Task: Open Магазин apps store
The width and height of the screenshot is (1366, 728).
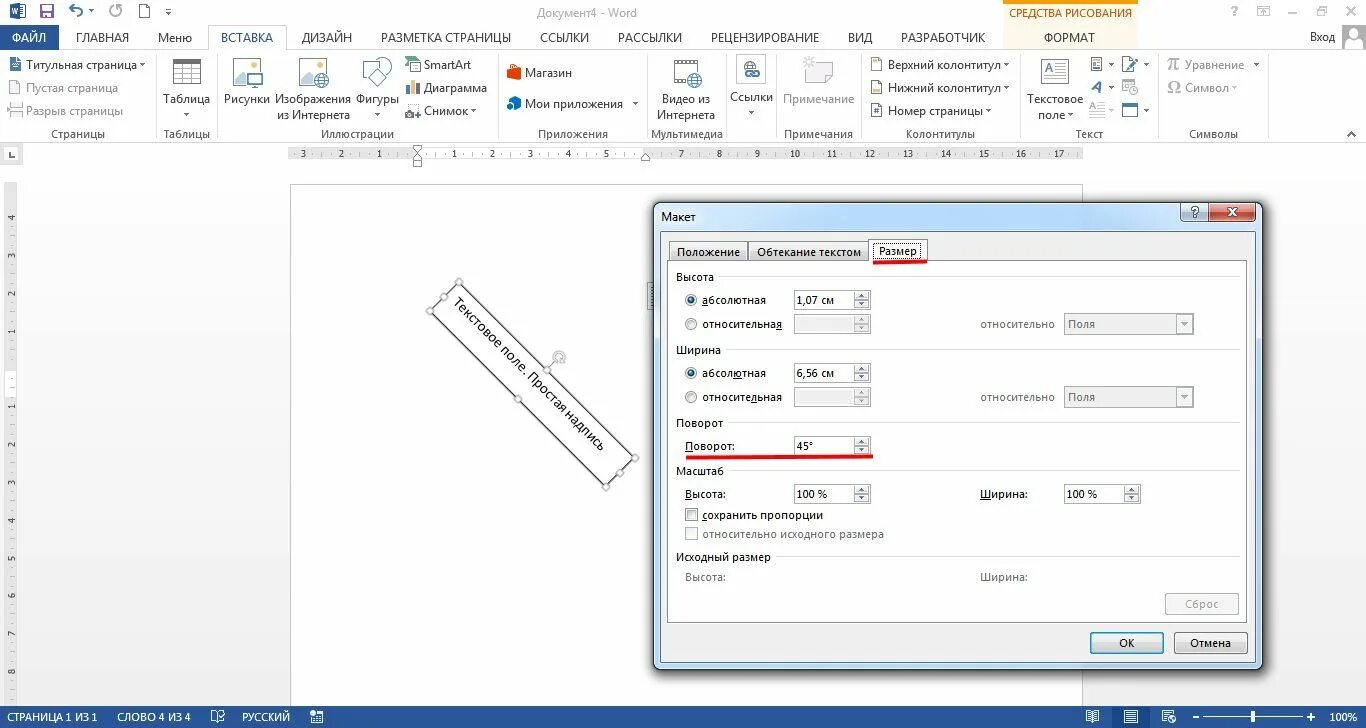Action: coord(540,72)
